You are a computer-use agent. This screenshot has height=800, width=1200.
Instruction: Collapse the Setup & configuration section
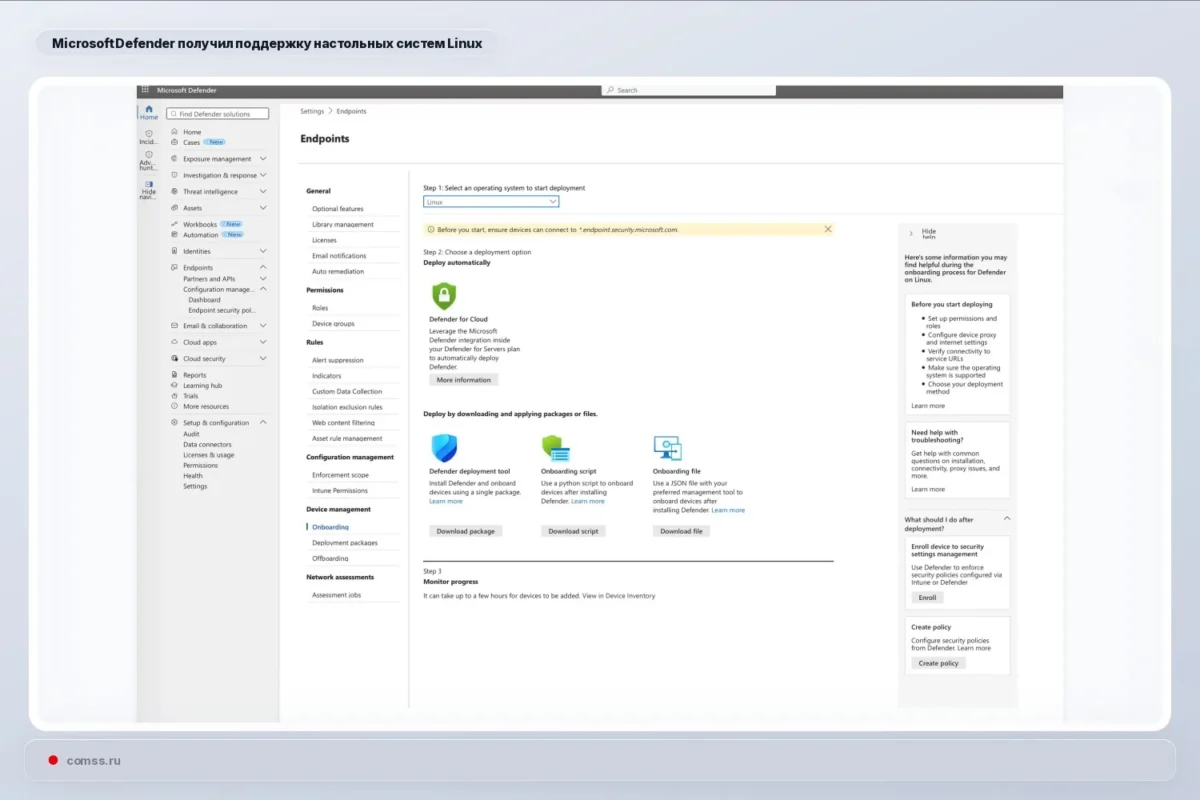click(x=263, y=423)
